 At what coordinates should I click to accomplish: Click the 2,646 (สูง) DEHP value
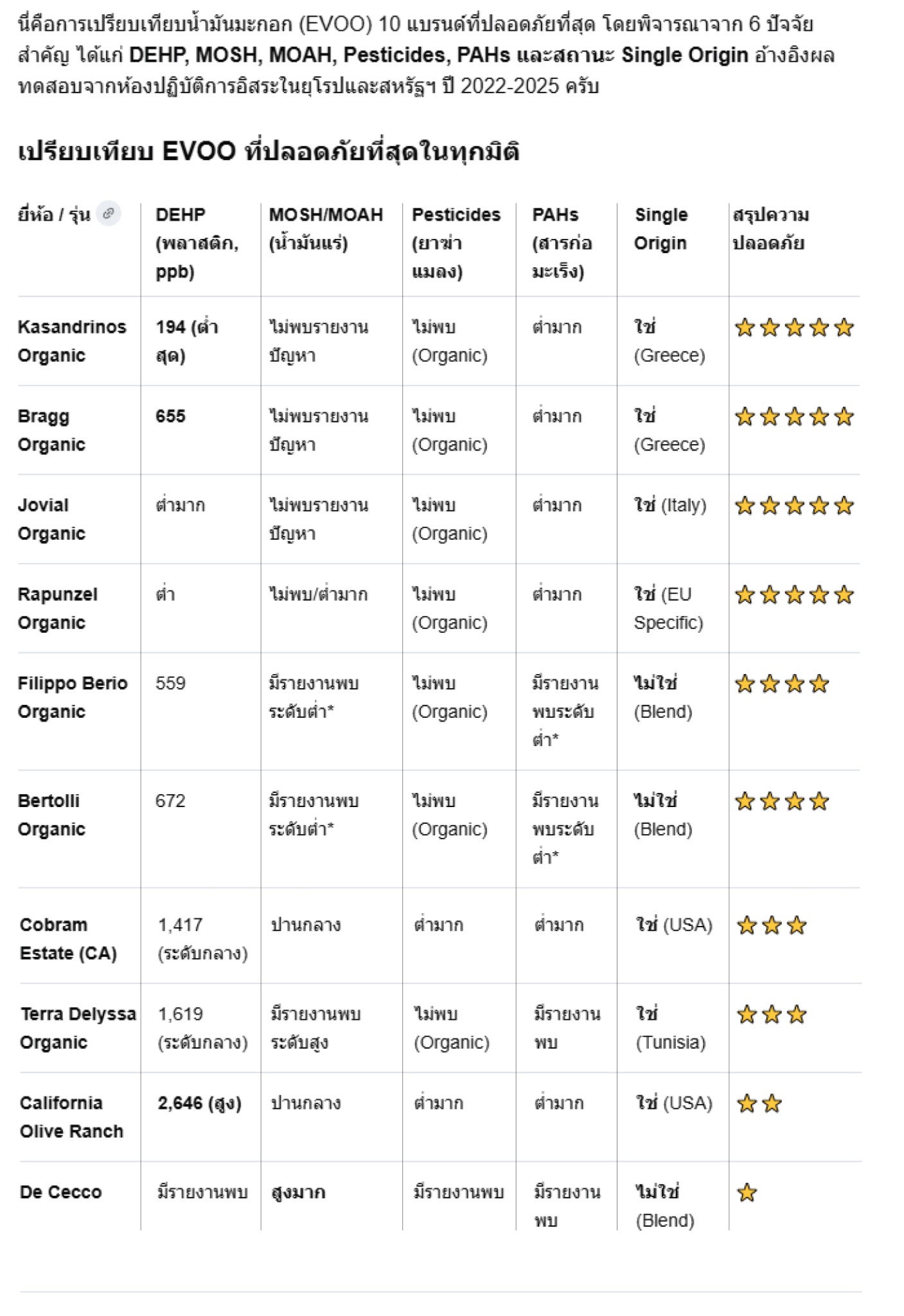coord(199,1103)
